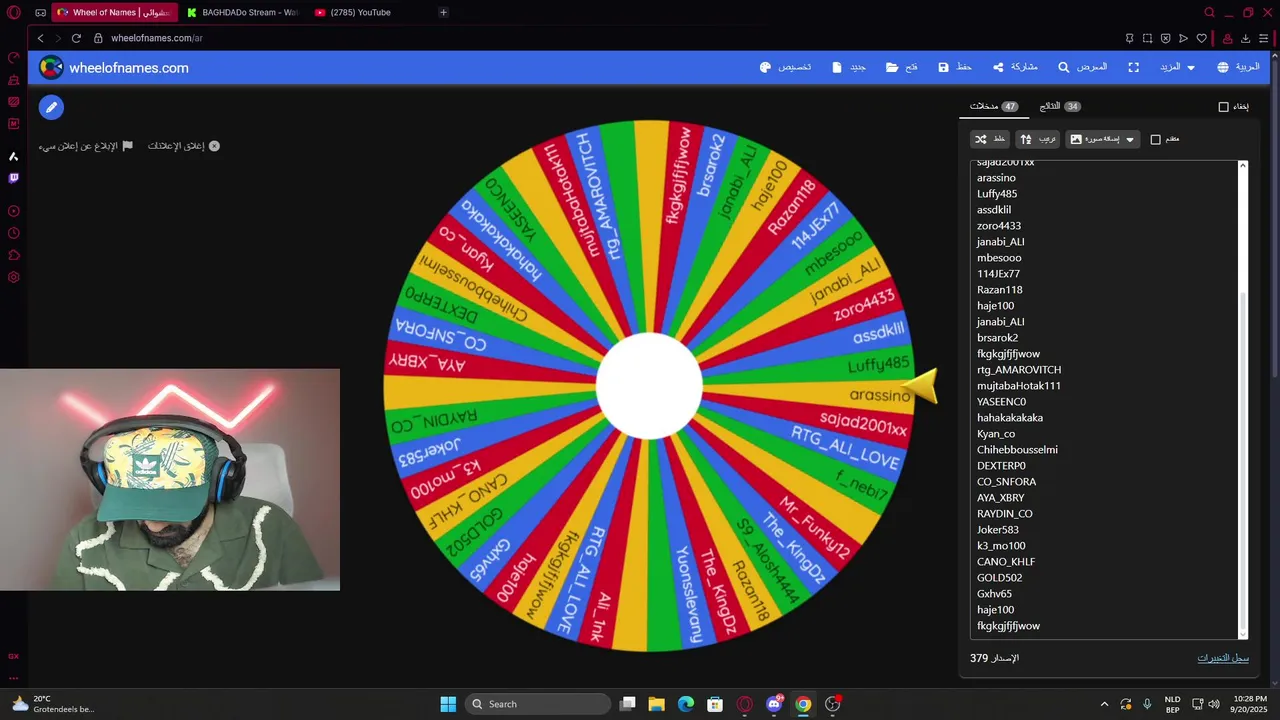Toggle the Hide checkbox
The width and height of the screenshot is (1280, 720).
[1223, 106]
